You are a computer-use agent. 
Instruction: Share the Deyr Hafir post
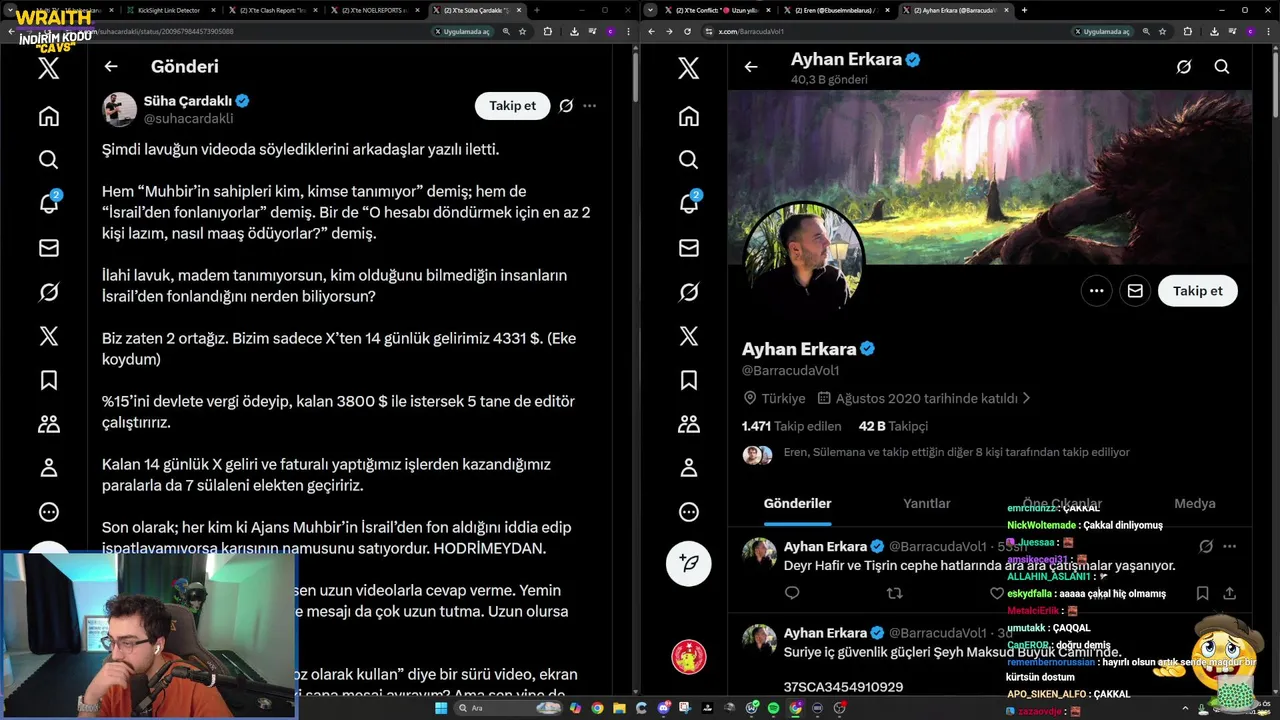tap(1230, 593)
